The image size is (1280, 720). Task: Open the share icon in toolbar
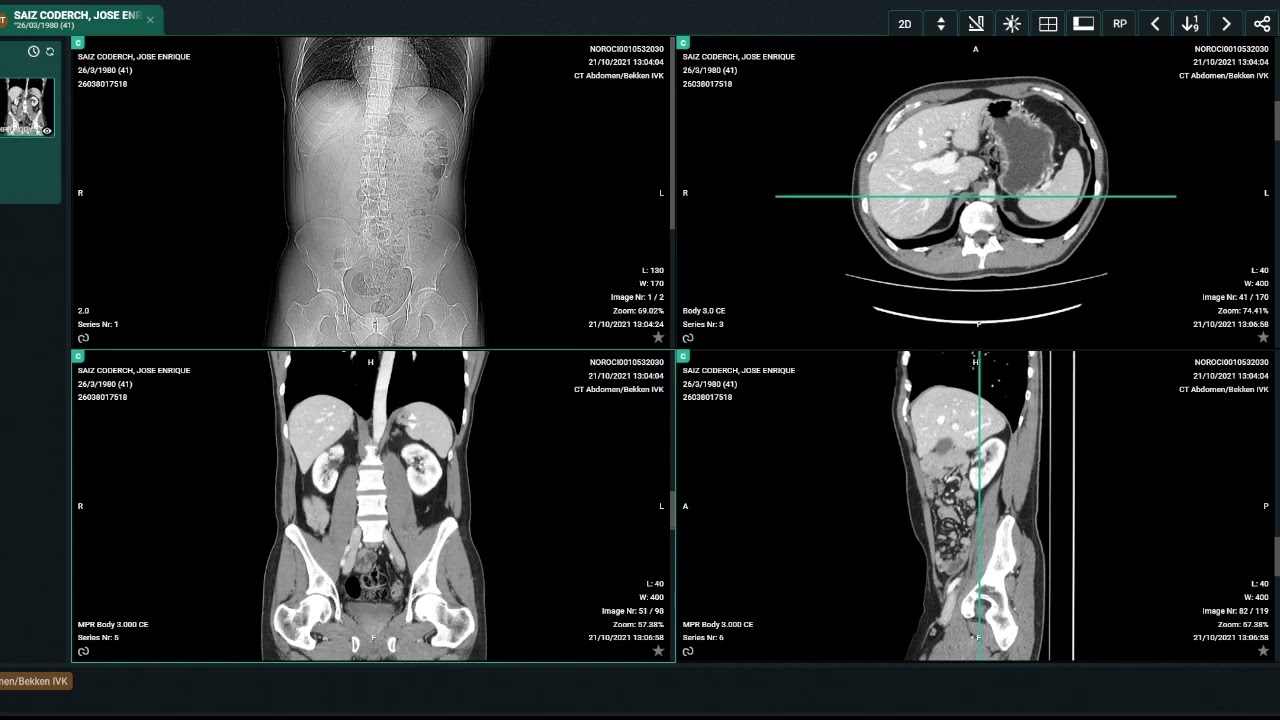[x=1262, y=24]
